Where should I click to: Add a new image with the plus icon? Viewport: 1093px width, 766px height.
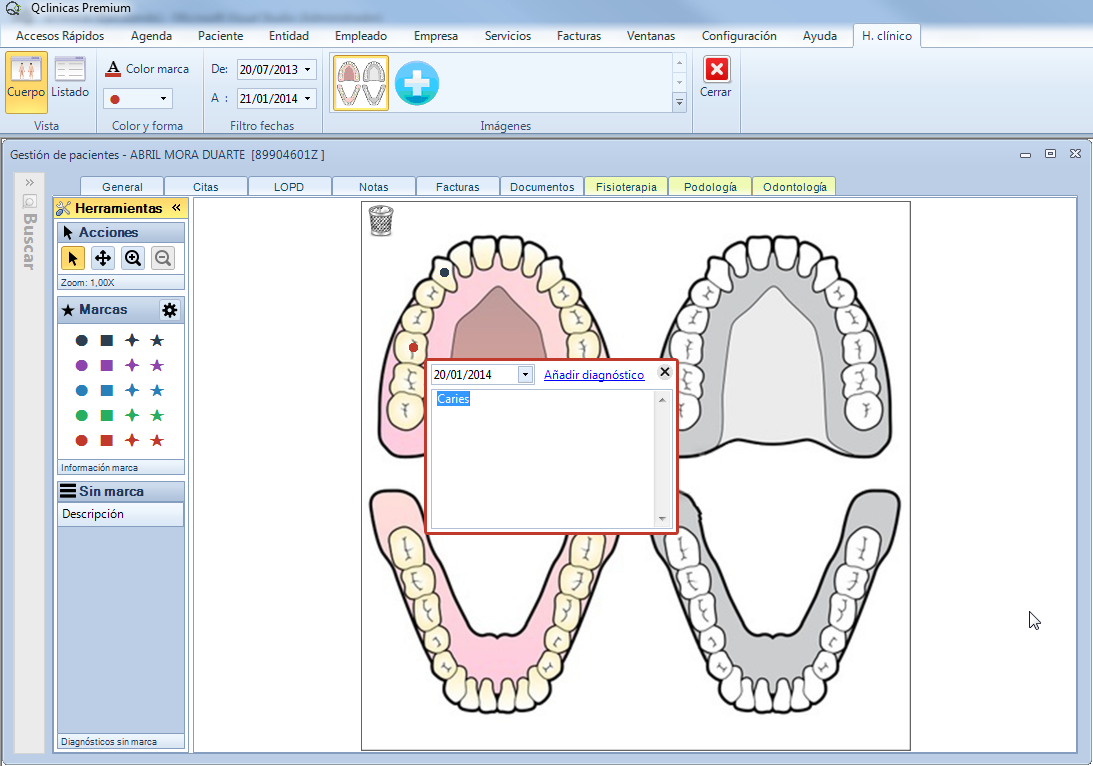pyautogui.click(x=417, y=83)
